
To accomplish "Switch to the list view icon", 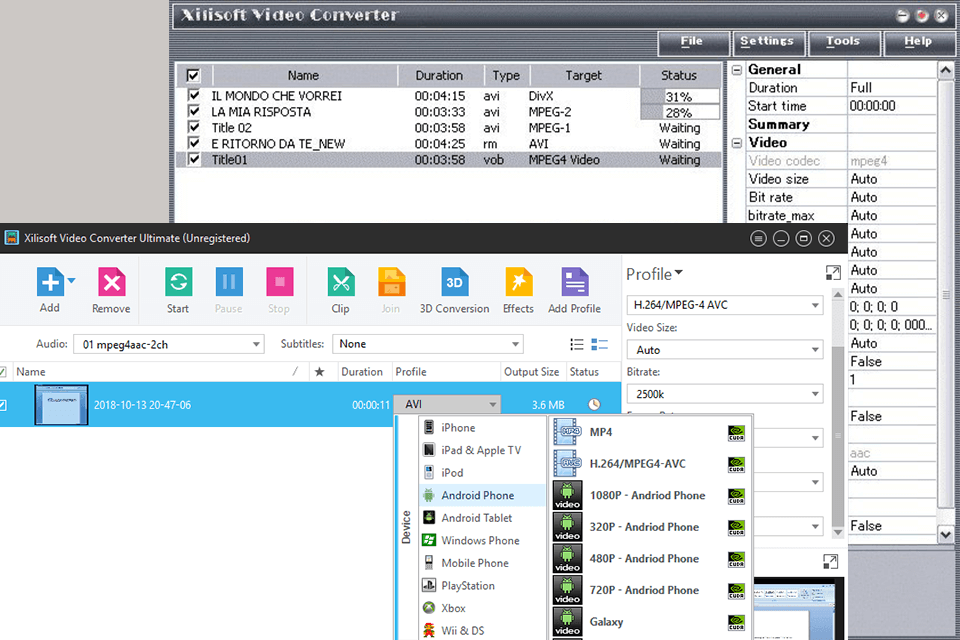I will click(x=577, y=344).
